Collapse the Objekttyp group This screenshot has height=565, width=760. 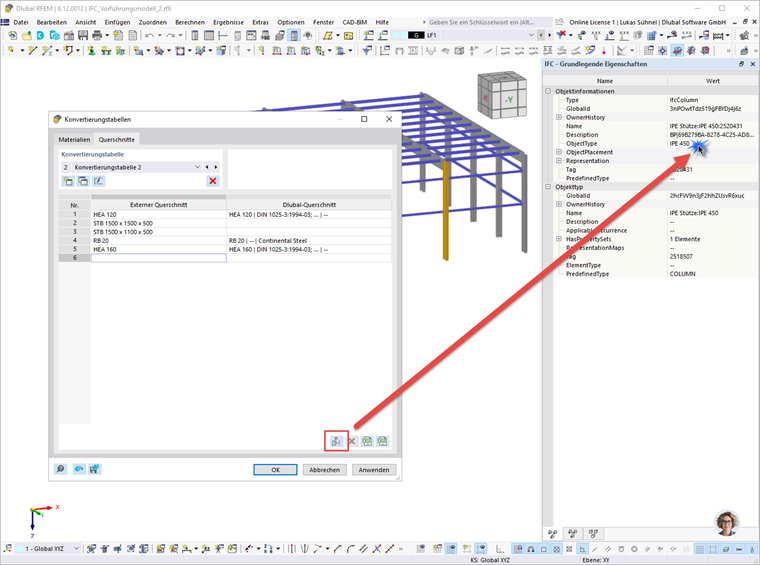548,187
